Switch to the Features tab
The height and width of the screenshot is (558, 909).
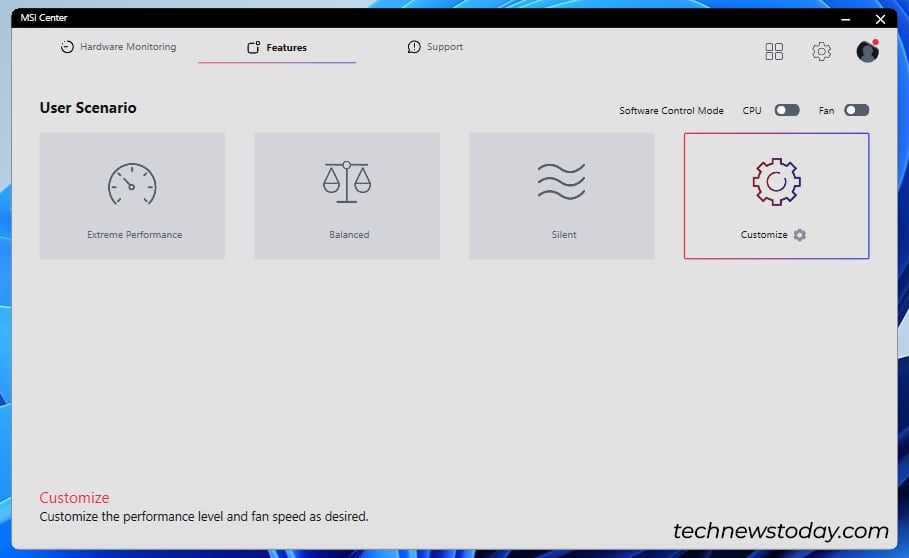pyautogui.click(x=277, y=48)
